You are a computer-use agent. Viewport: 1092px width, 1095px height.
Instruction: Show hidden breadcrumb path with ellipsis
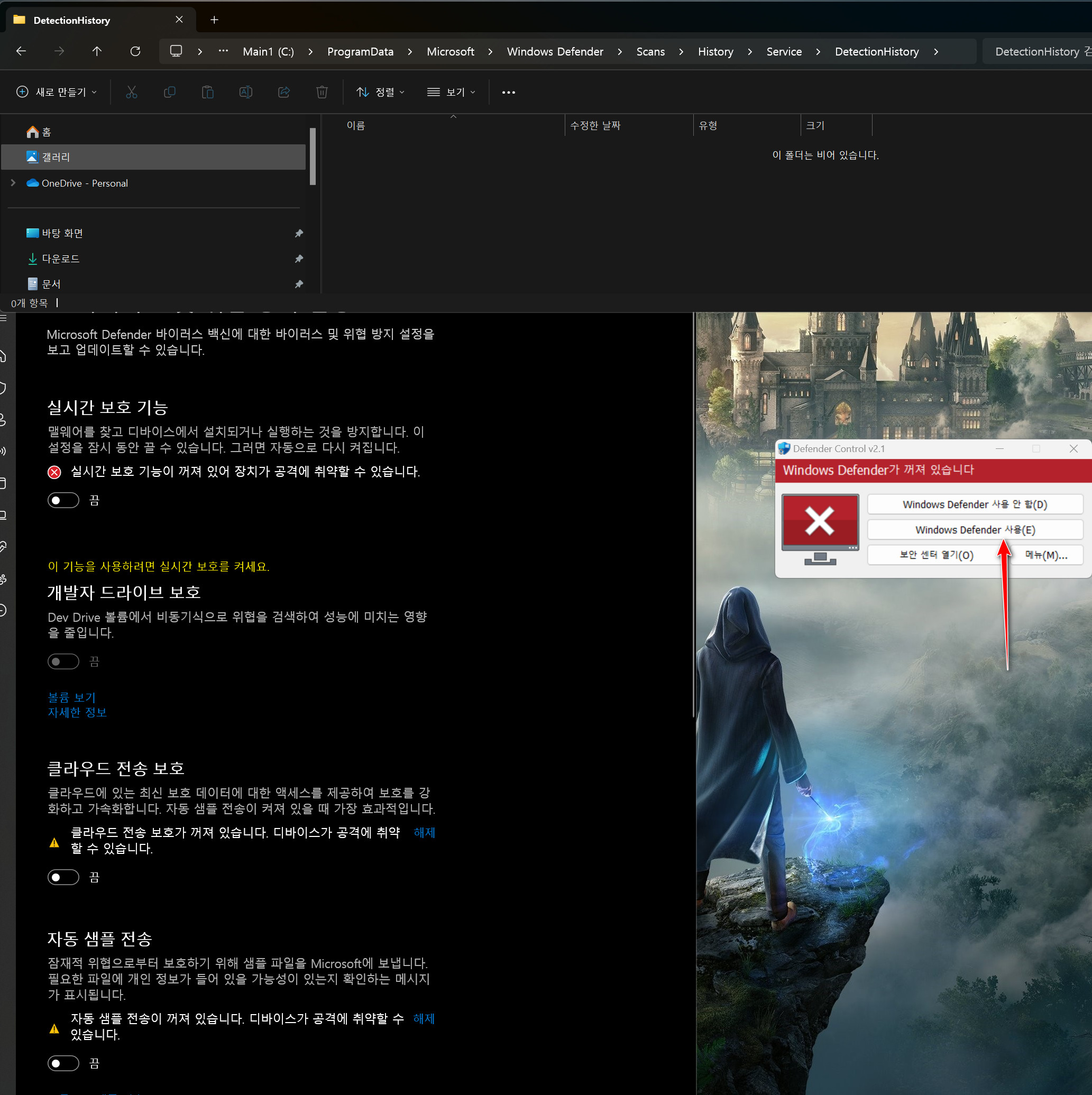(x=223, y=51)
